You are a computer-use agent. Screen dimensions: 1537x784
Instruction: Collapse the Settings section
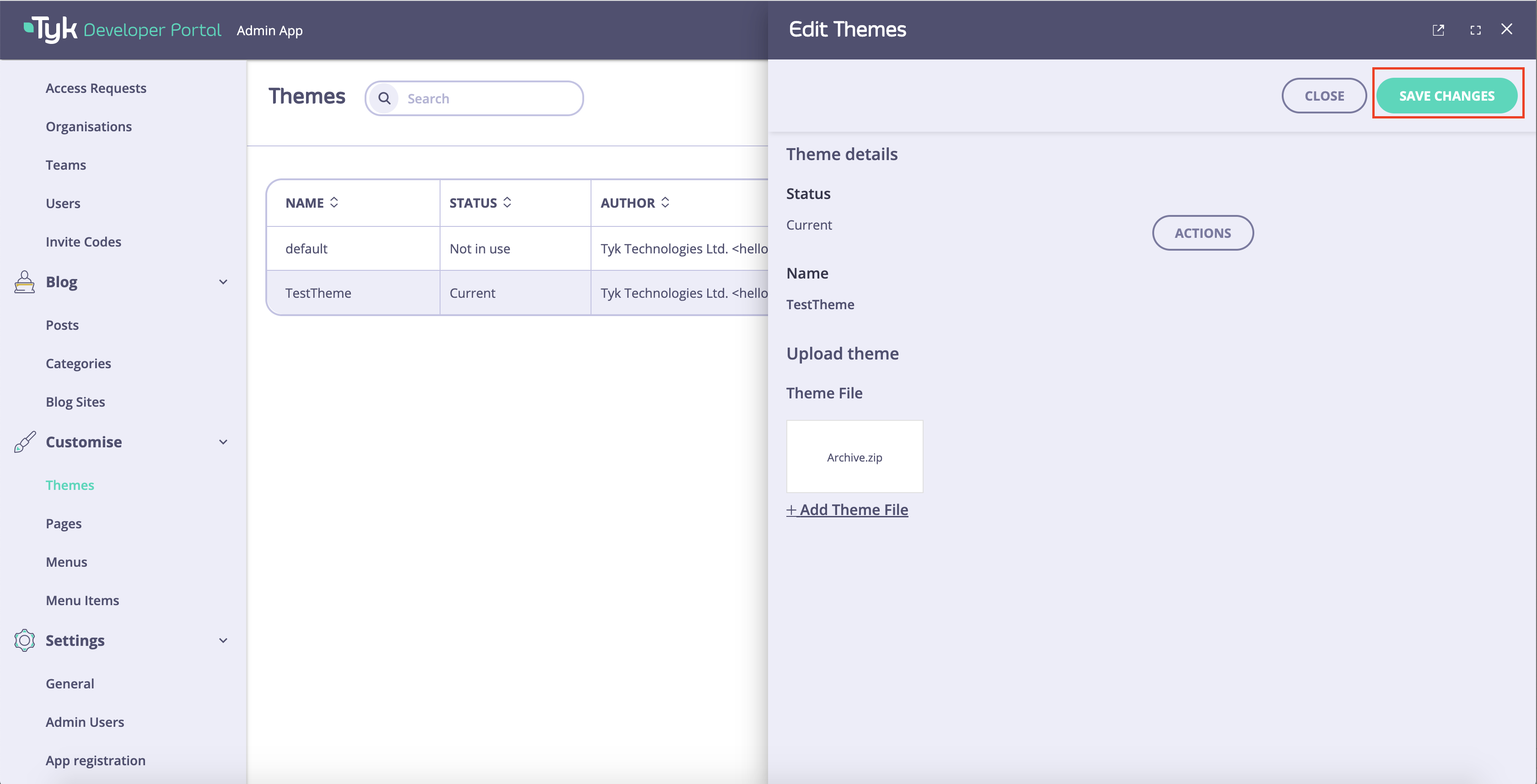tap(223, 640)
